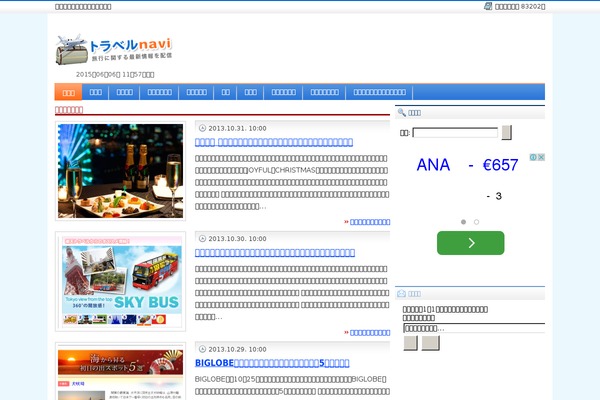Open the champagne dinner article thumbnail
Screen dimensions: 600x400
click(121, 171)
